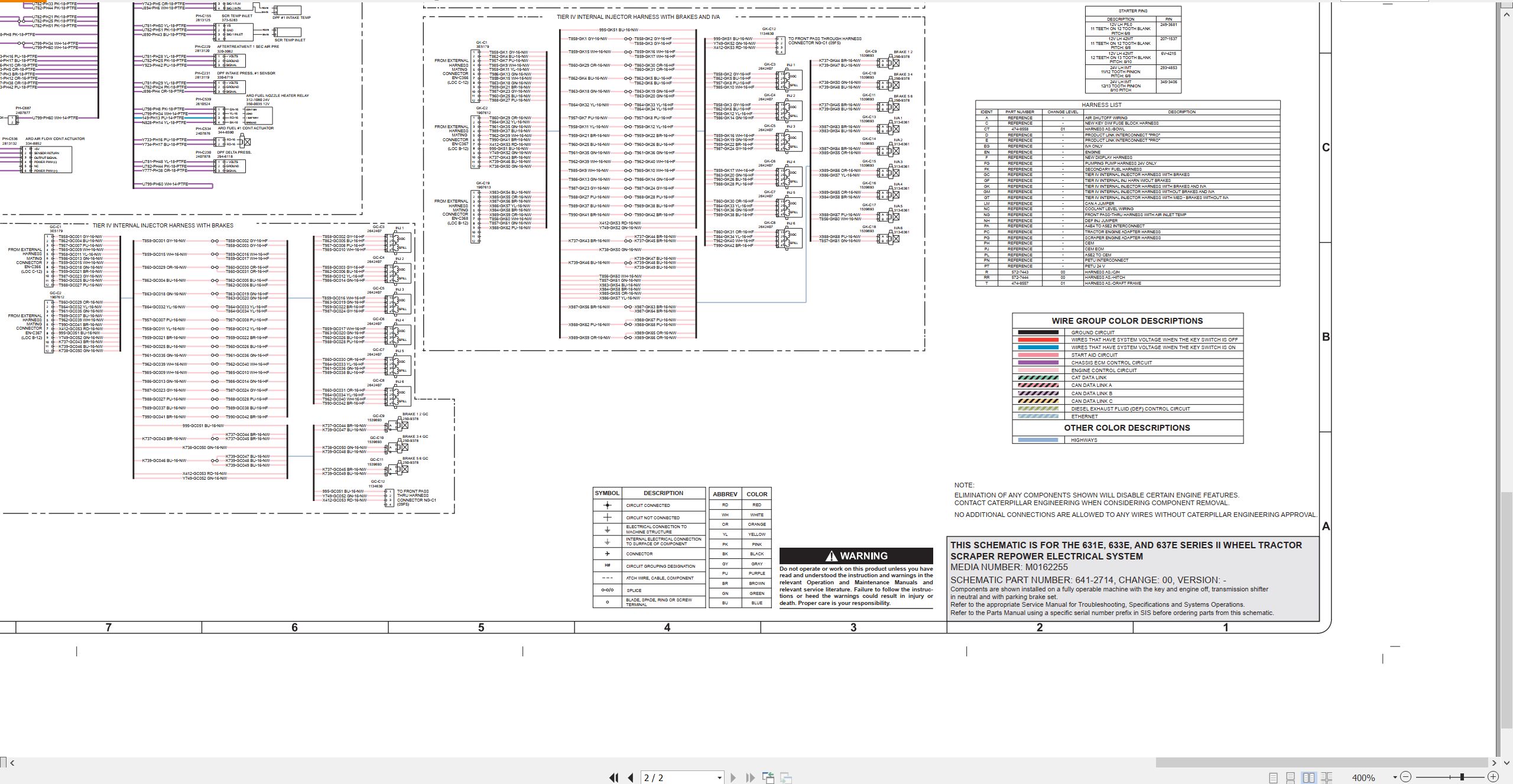This screenshot has height=784, width=1513.
Task: Go to the first page
Action: coord(613,778)
